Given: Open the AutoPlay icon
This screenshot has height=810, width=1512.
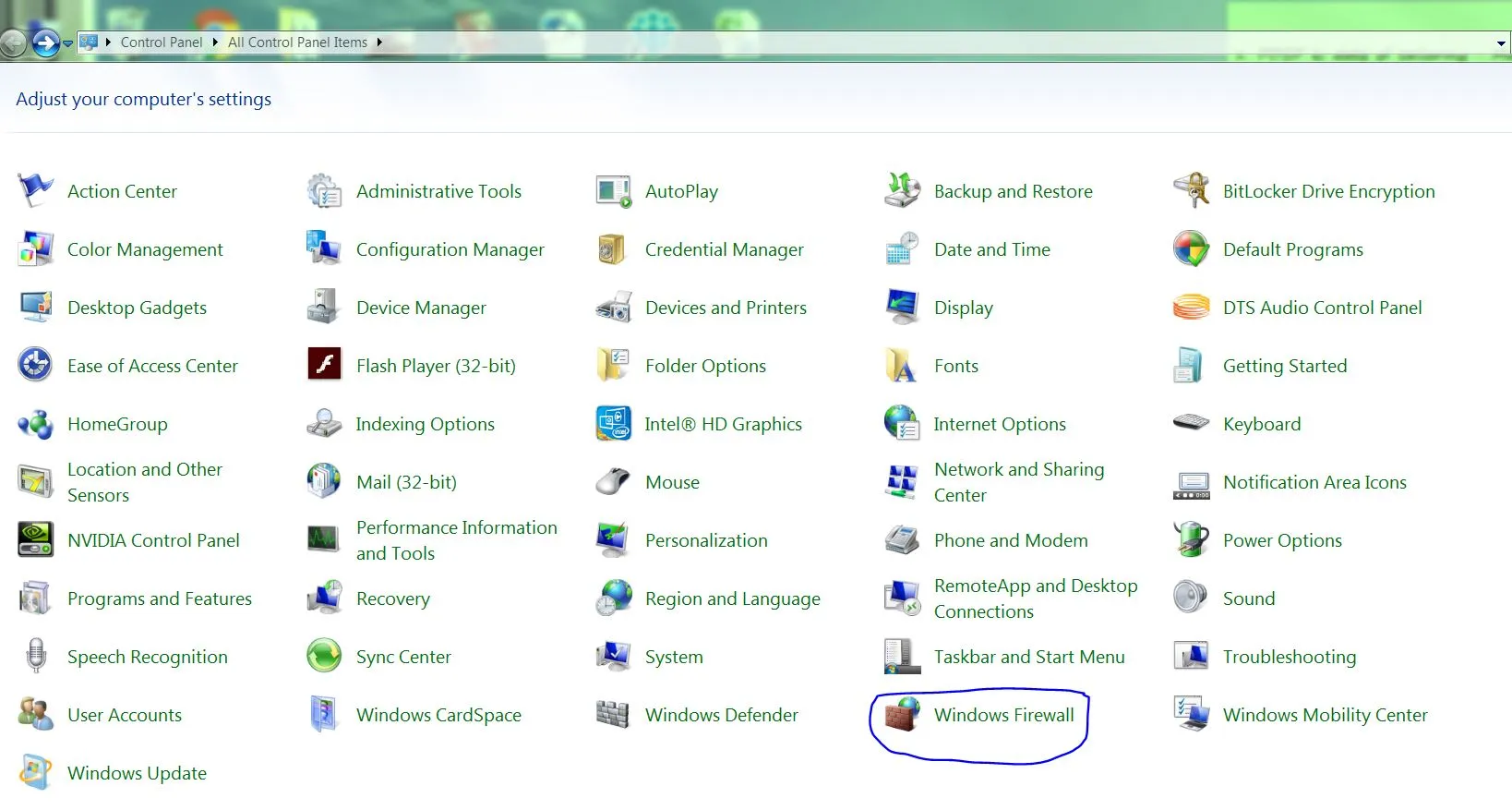Looking at the screenshot, I should pyautogui.click(x=613, y=191).
